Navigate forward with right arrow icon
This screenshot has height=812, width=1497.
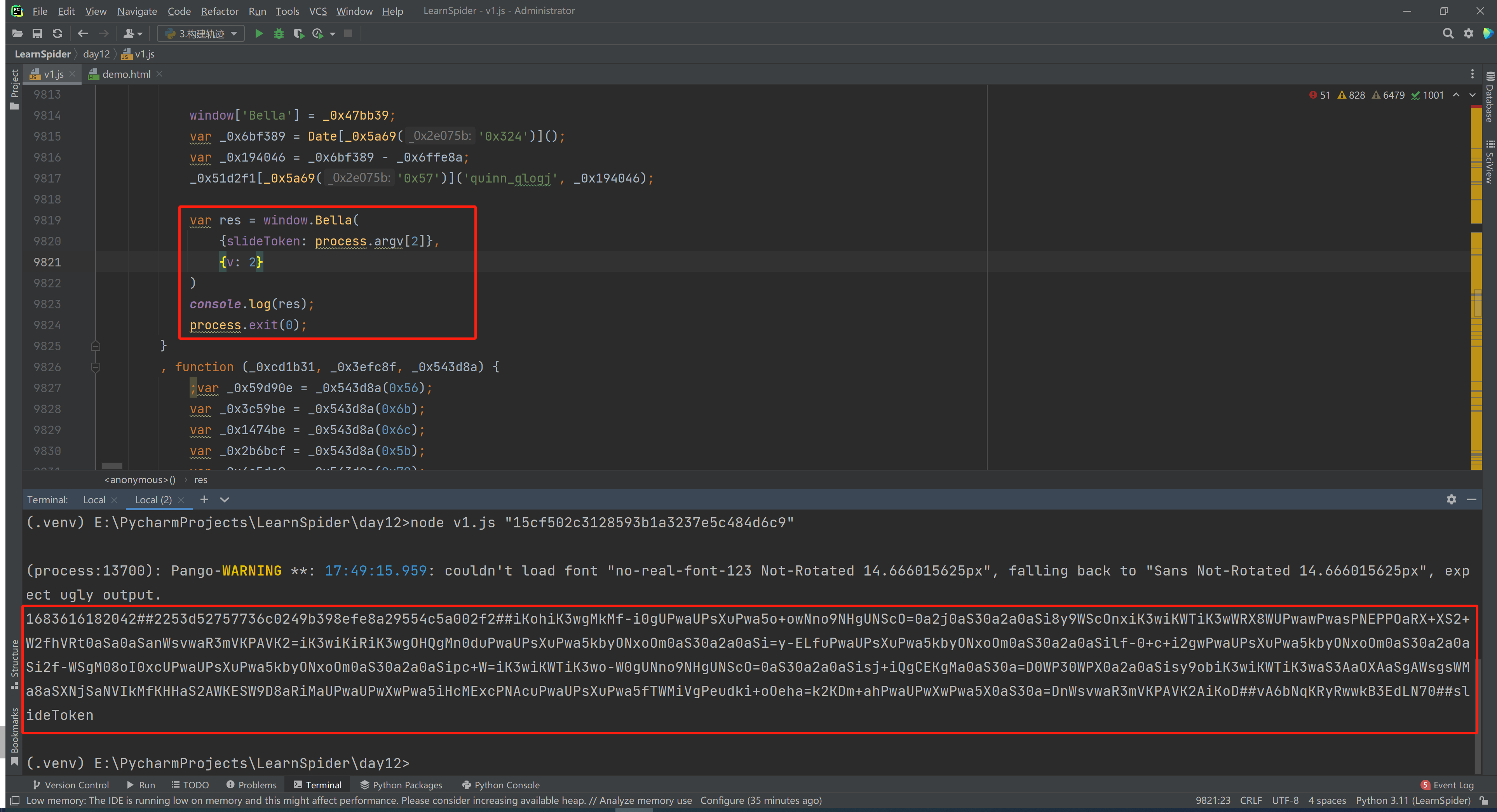pyautogui.click(x=103, y=34)
